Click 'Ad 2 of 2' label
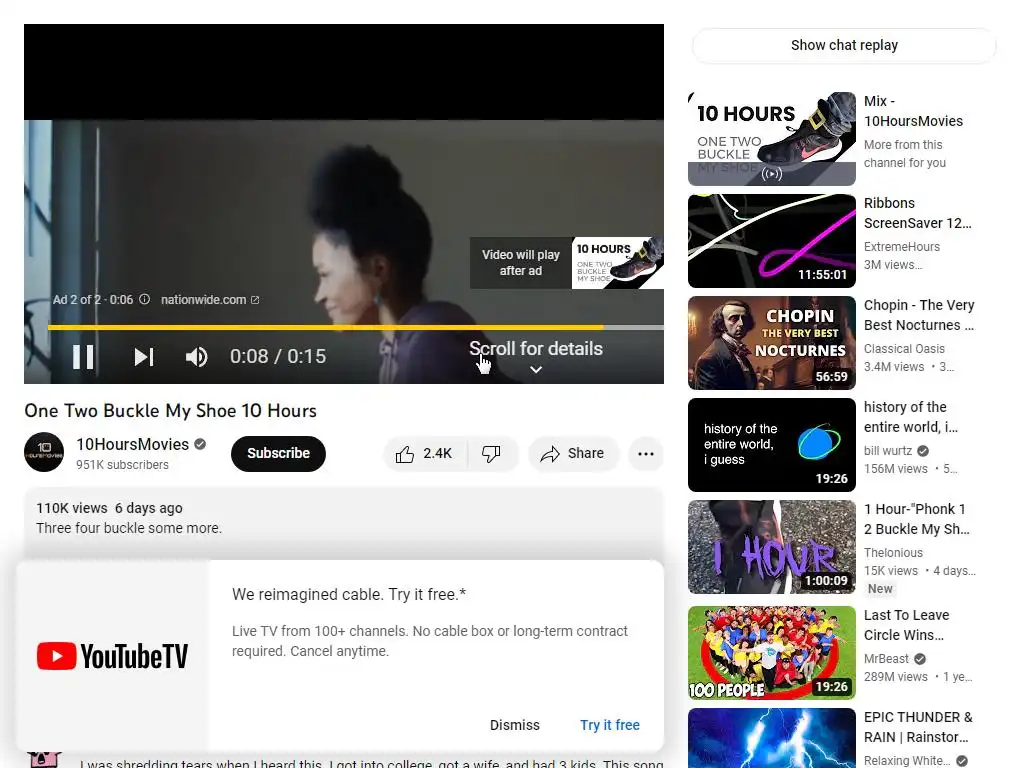 tap(77, 300)
